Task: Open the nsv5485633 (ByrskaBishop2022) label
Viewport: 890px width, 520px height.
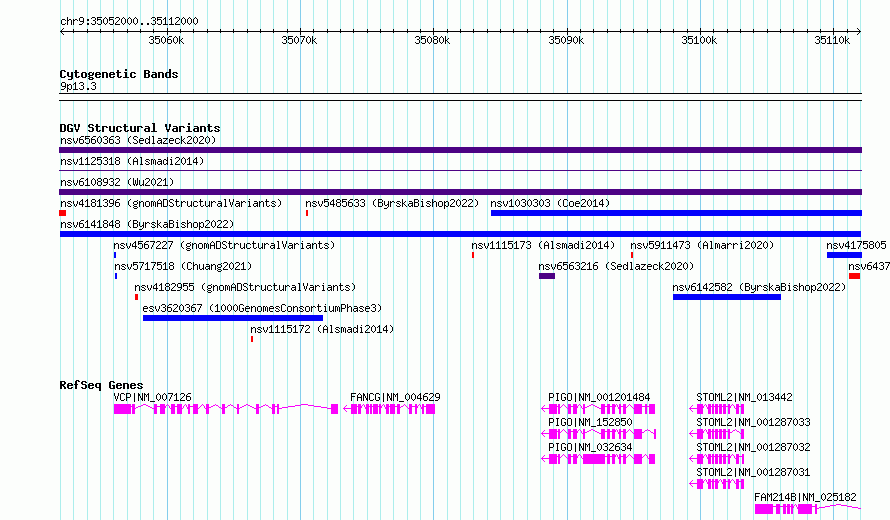Action: tap(392, 203)
